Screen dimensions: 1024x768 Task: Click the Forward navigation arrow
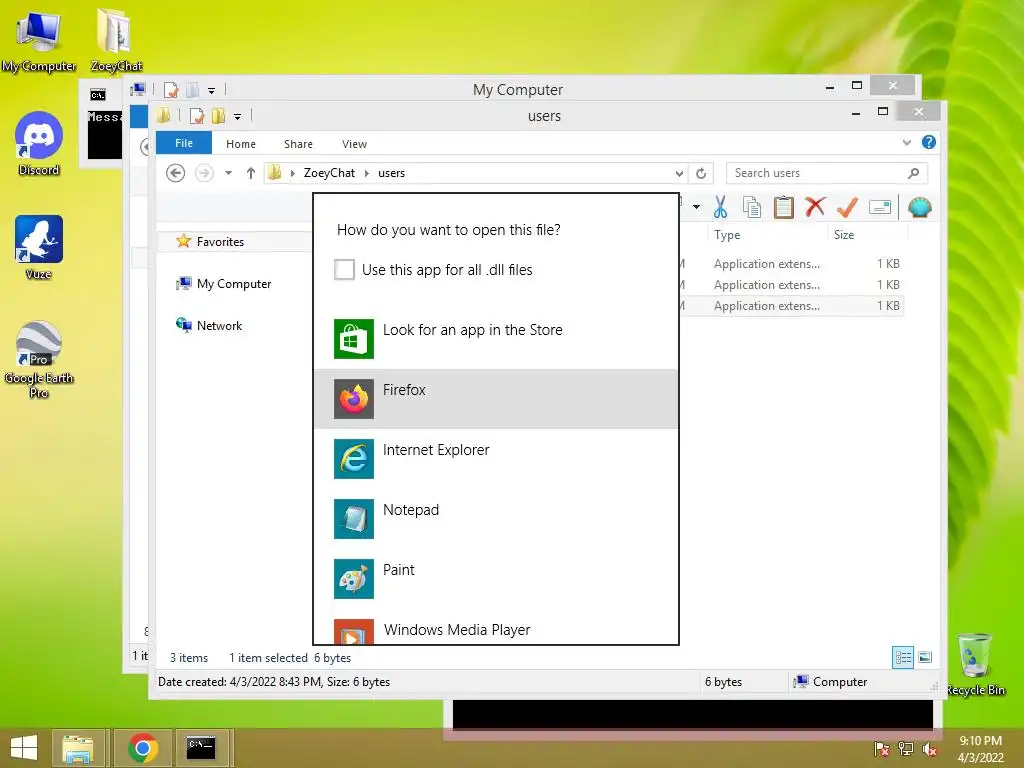click(204, 173)
